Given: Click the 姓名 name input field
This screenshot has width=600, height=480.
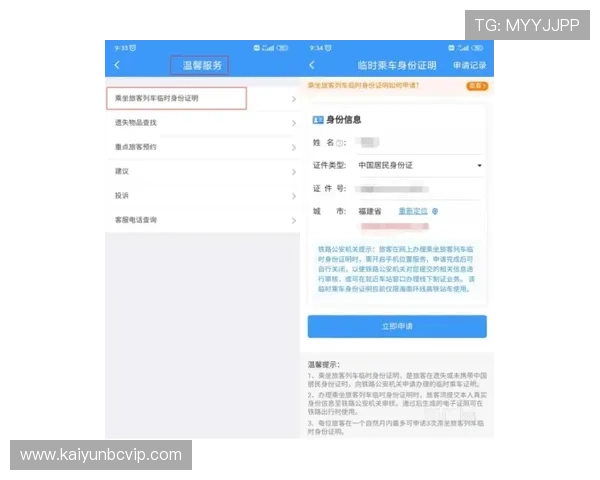Looking at the screenshot, I should (x=419, y=143).
